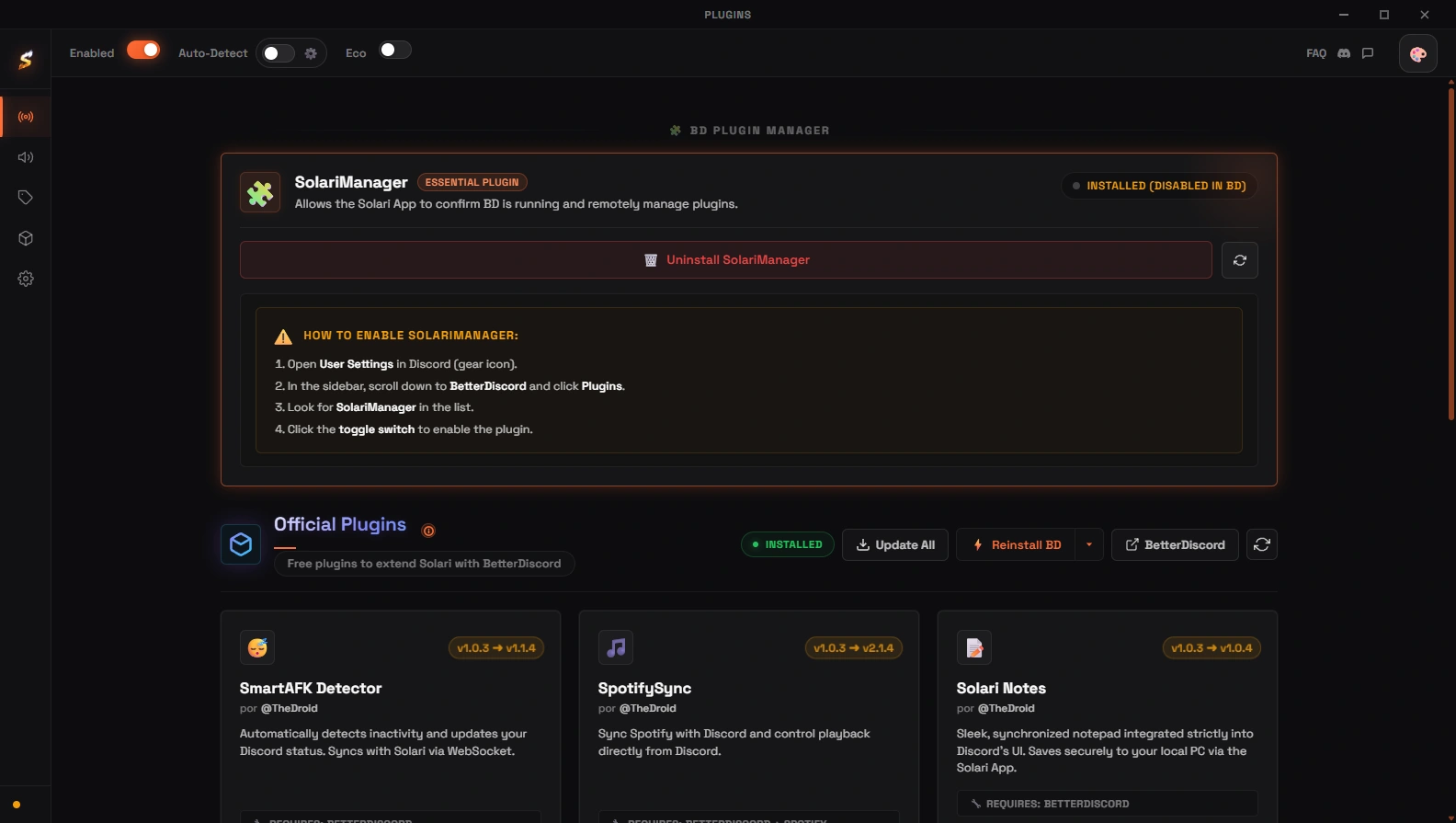Open the sound speaker sidebar icon

26,157
